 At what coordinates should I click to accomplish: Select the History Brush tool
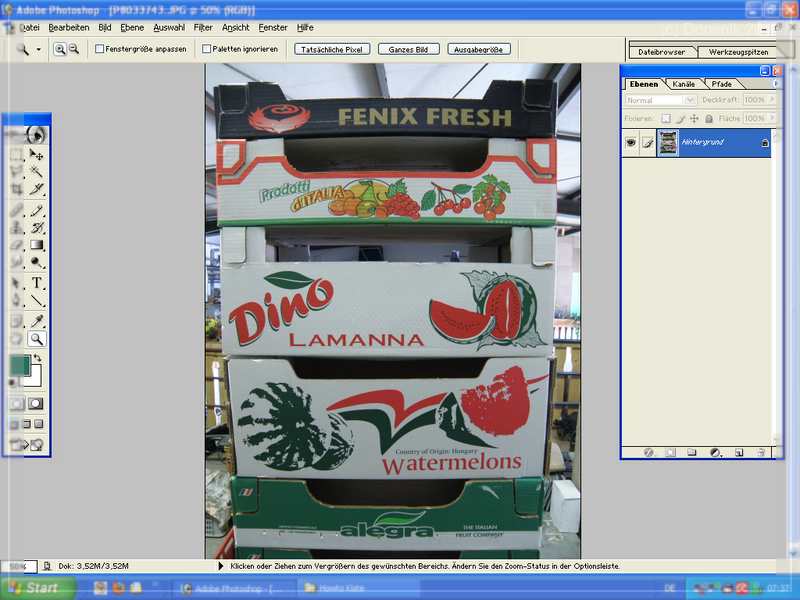pyautogui.click(x=36, y=228)
